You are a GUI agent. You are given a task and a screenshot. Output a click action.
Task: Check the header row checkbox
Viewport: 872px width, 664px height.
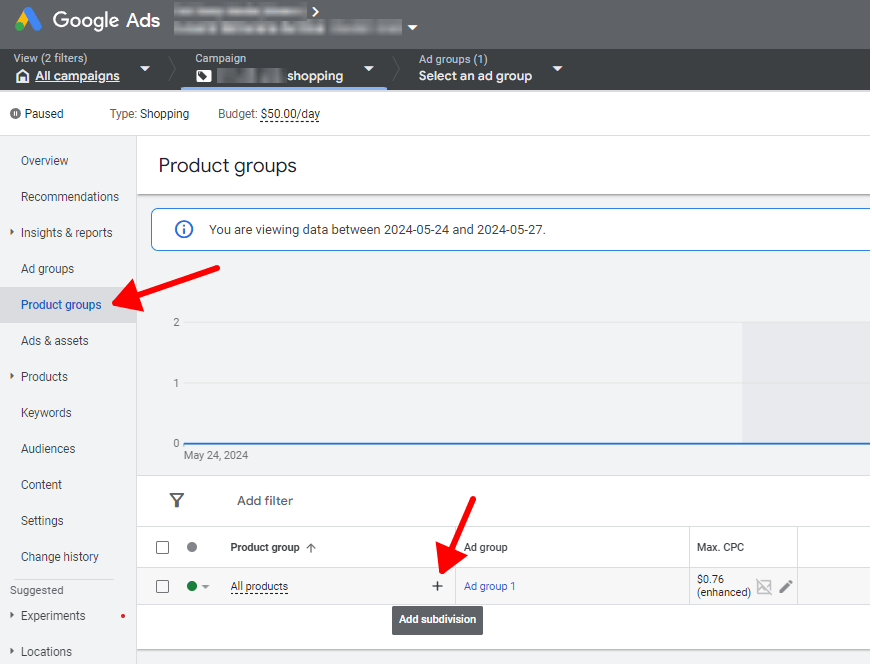tap(162, 547)
